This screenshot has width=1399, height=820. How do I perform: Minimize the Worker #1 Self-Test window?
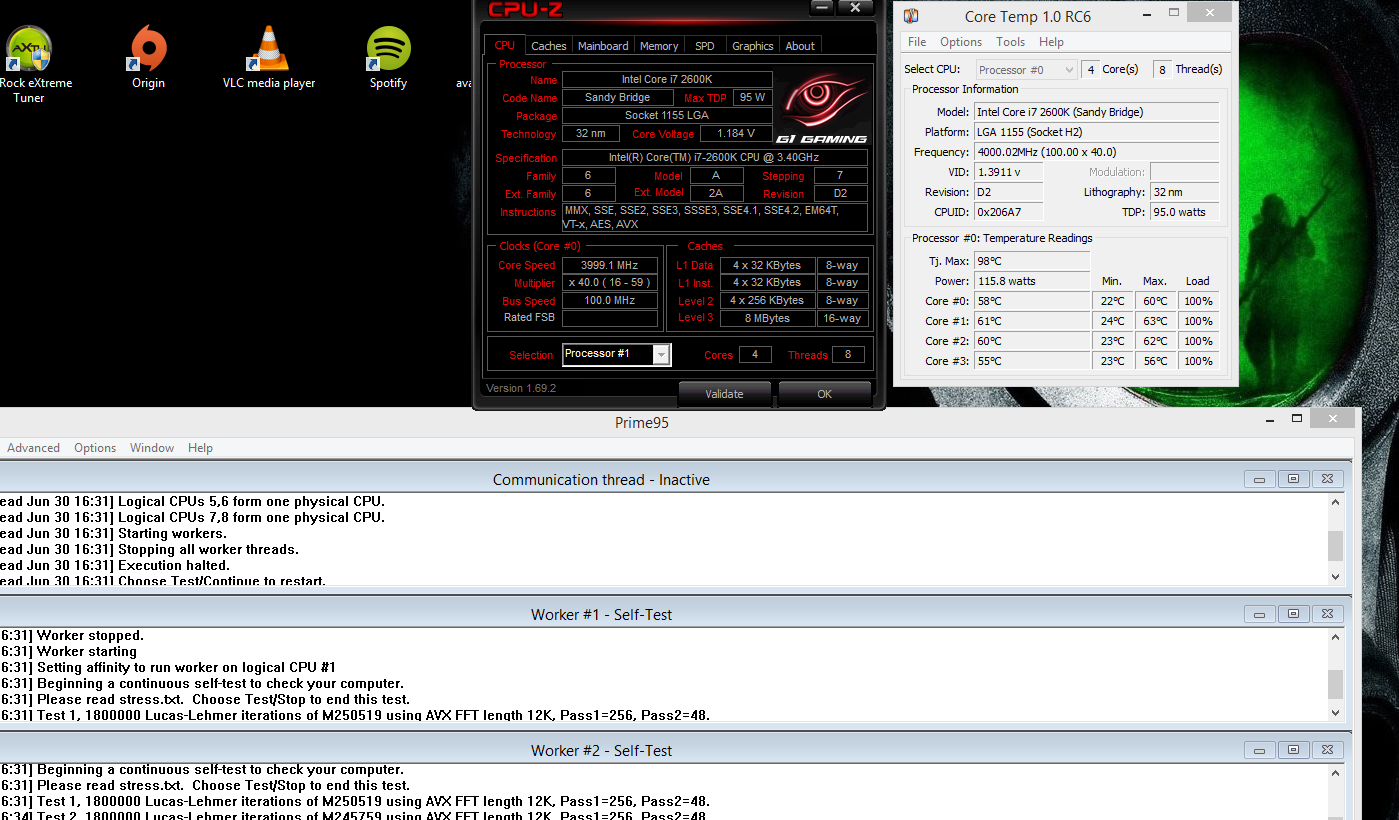point(1259,614)
